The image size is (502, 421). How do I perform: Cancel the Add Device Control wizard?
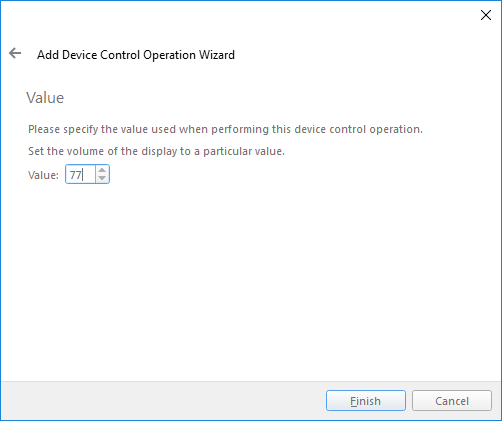(x=452, y=401)
